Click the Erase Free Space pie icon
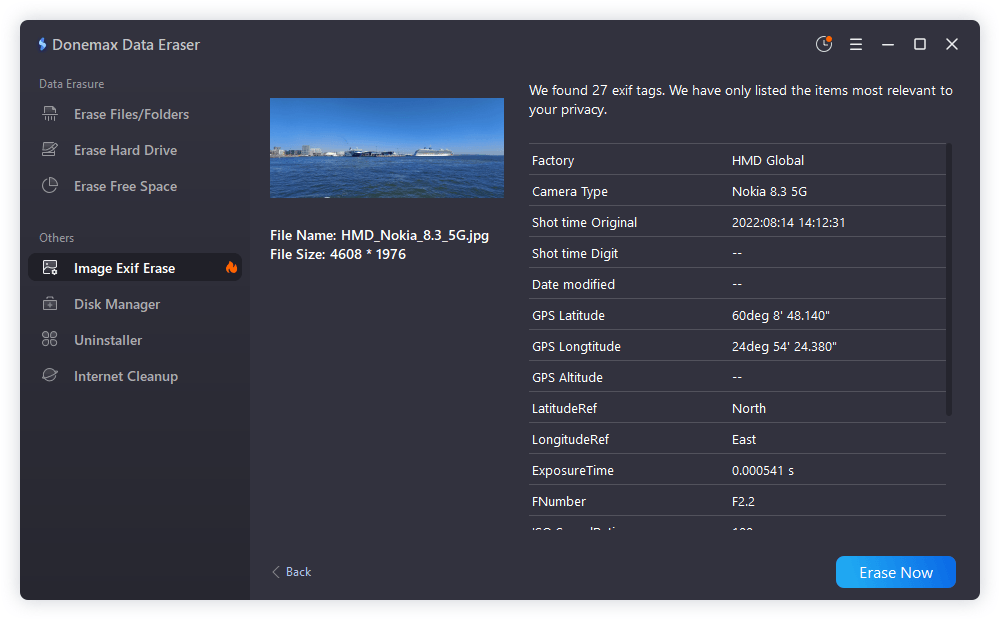Image resolution: width=1000 pixels, height=620 pixels. tap(50, 186)
